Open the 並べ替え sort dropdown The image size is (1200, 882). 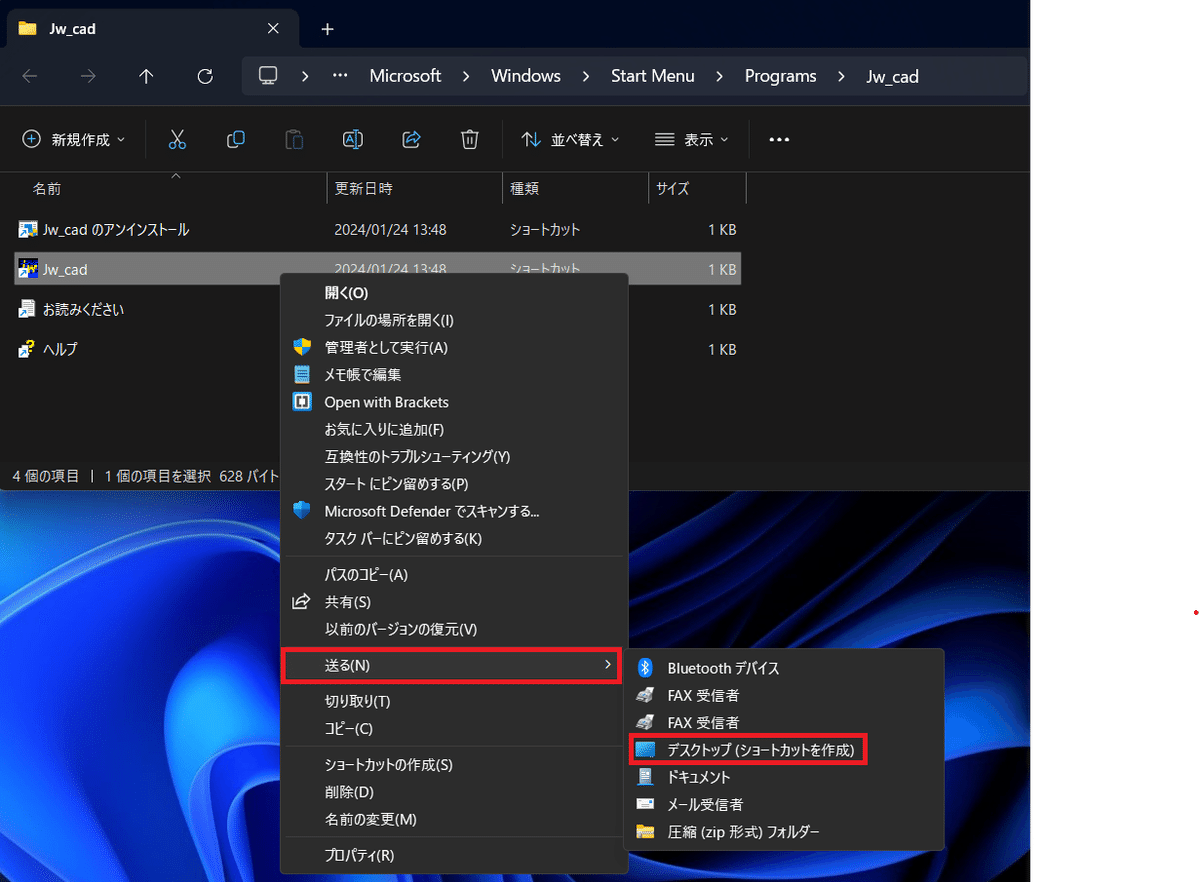pyautogui.click(x=571, y=140)
